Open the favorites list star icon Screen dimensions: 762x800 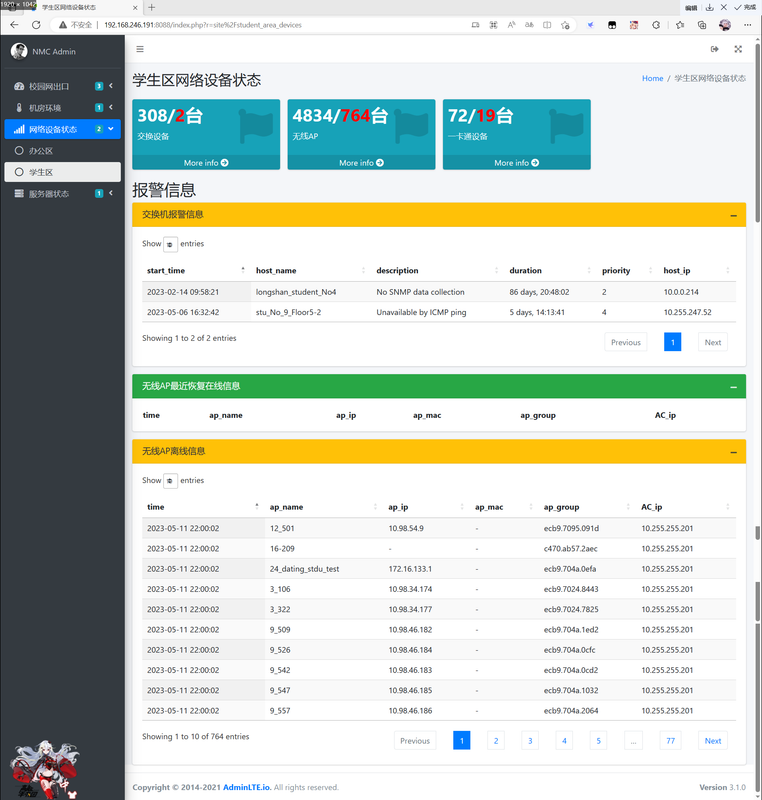[x=680, y=24]
